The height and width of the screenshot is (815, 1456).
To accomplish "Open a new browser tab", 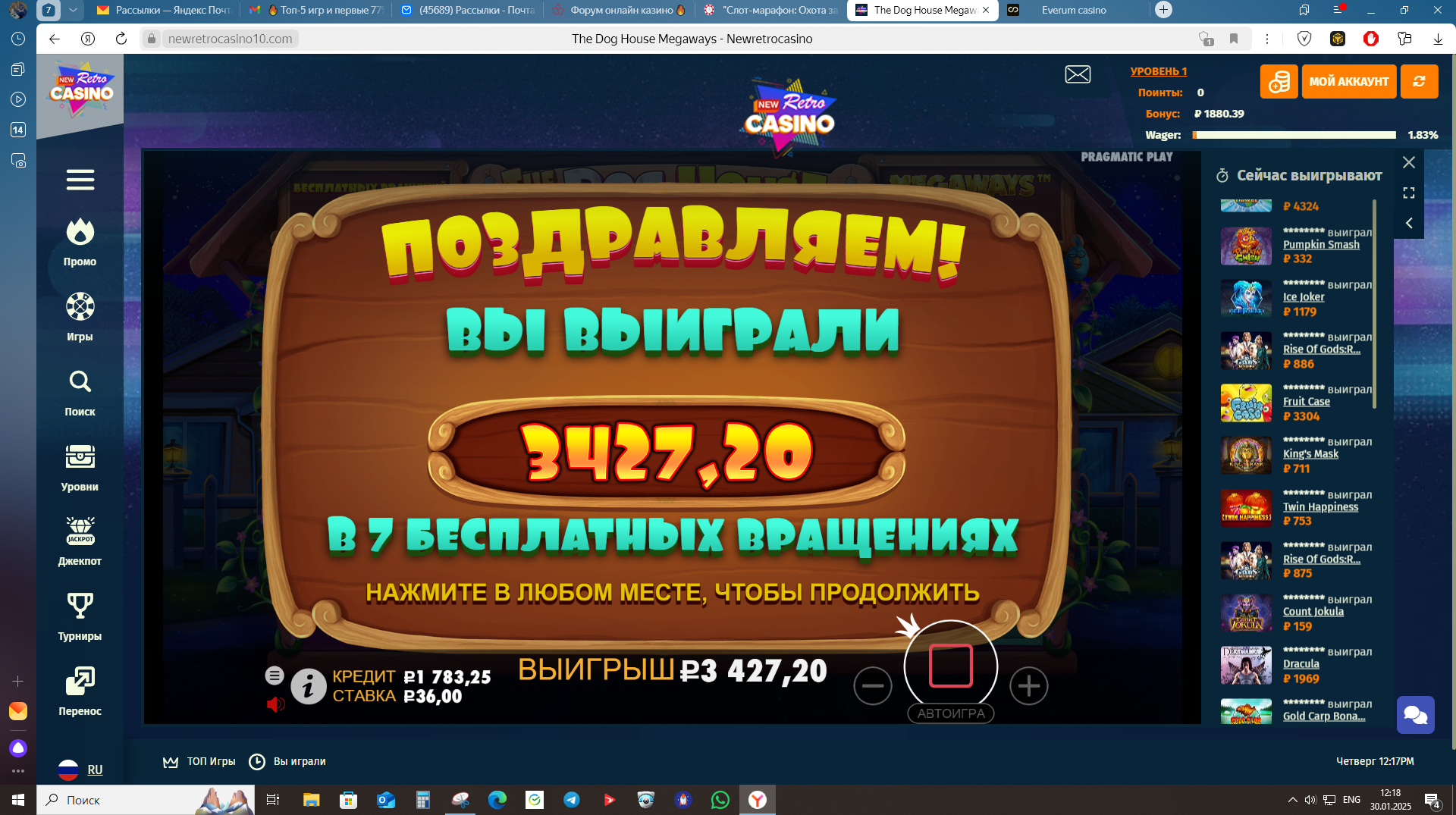I will (x=1163, y=10).
